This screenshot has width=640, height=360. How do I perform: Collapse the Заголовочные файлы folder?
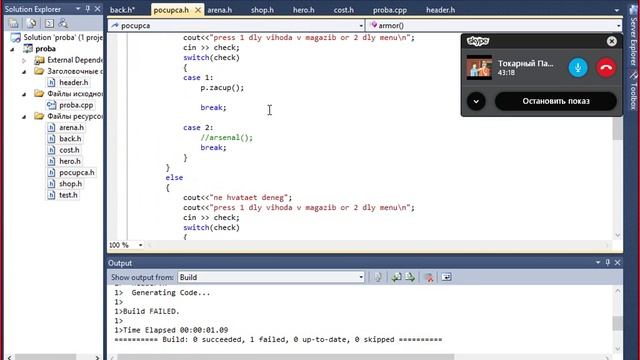(24, 71)
